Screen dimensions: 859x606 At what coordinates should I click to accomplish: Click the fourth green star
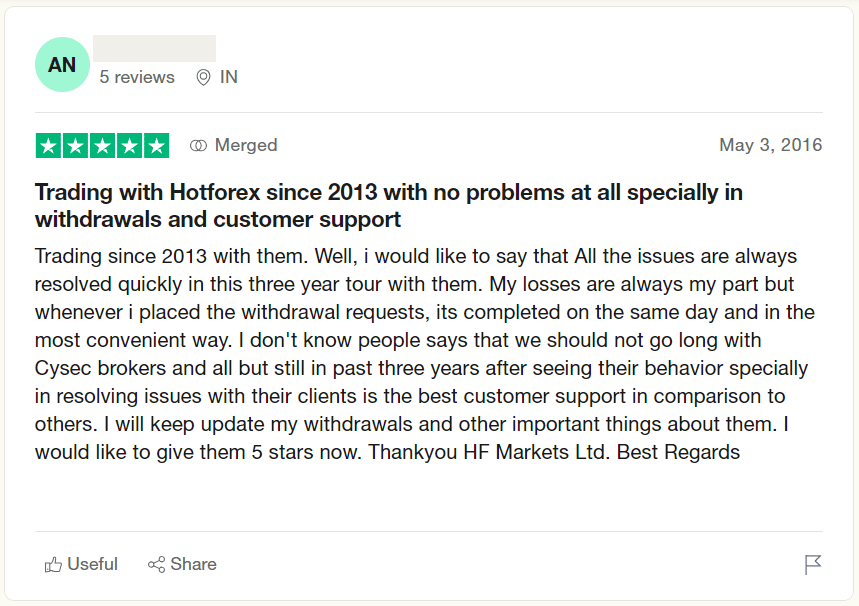(x=129, y=146)
